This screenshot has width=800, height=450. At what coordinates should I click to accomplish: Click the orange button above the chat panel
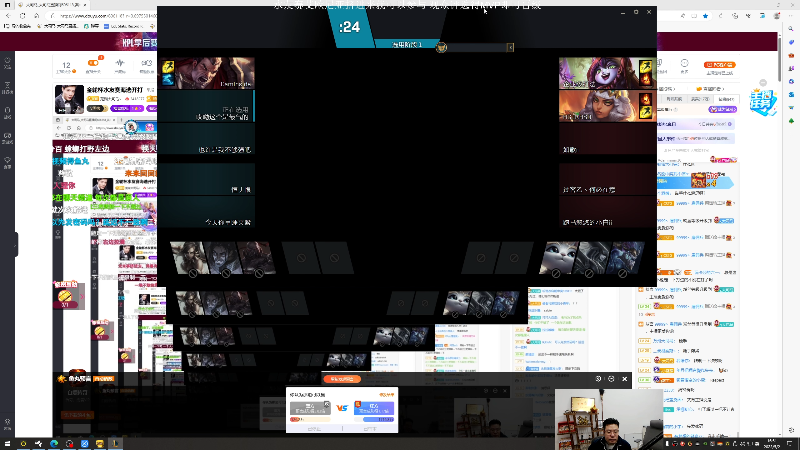(x=720, y=65)
